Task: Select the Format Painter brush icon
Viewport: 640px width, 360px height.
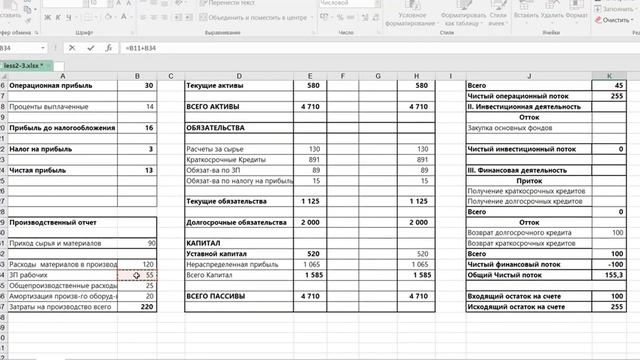Action: (x=27, y=19)
